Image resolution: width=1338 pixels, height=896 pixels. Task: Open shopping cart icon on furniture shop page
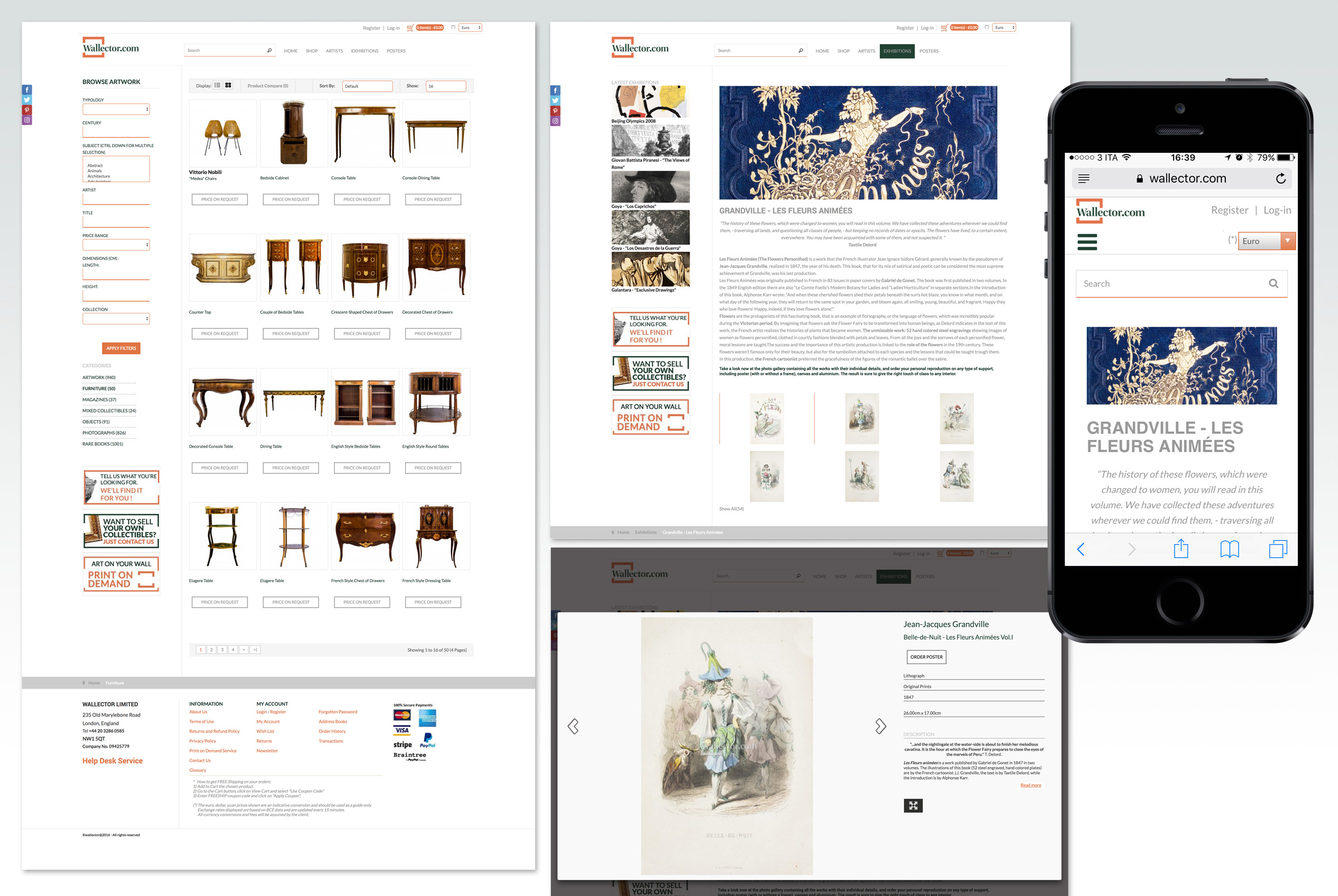pyautogui.click(x=410, y=27)
